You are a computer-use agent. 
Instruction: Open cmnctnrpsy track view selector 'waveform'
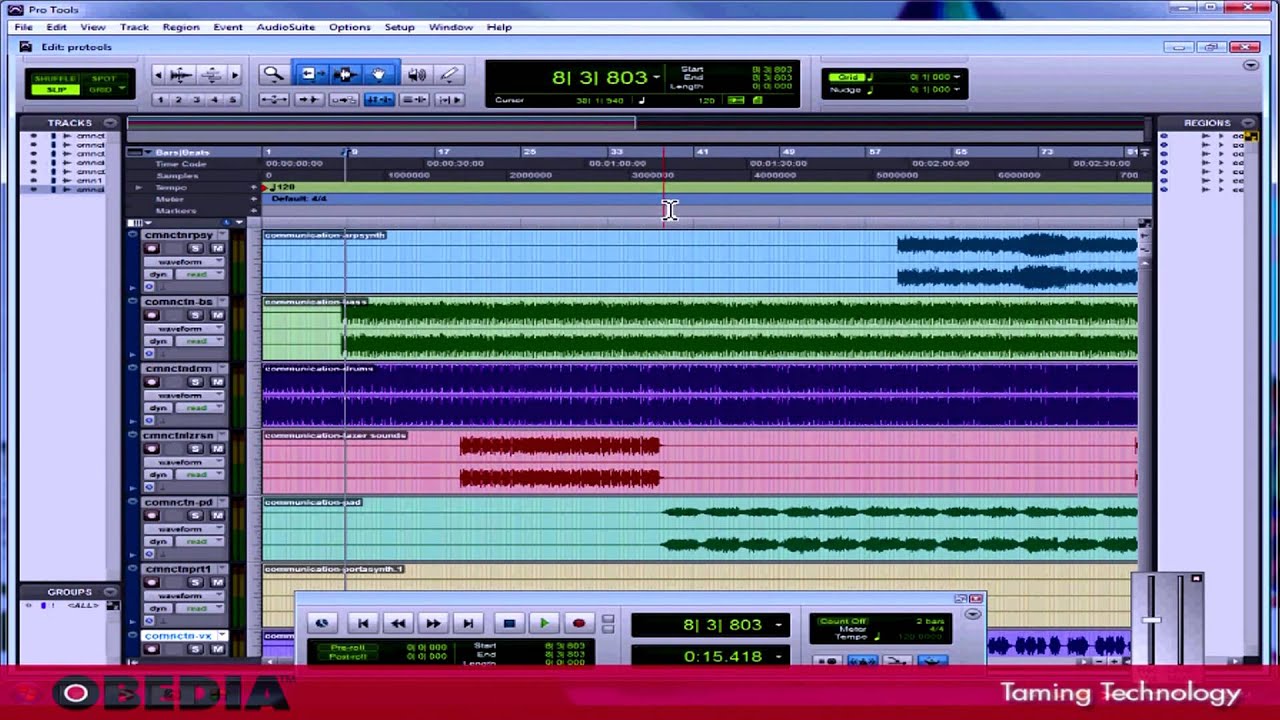(186, 262)
